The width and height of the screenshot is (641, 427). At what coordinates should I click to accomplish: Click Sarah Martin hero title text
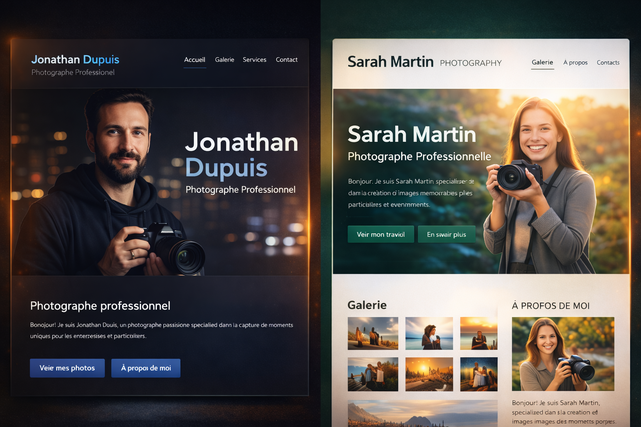[x=412, y=134]
